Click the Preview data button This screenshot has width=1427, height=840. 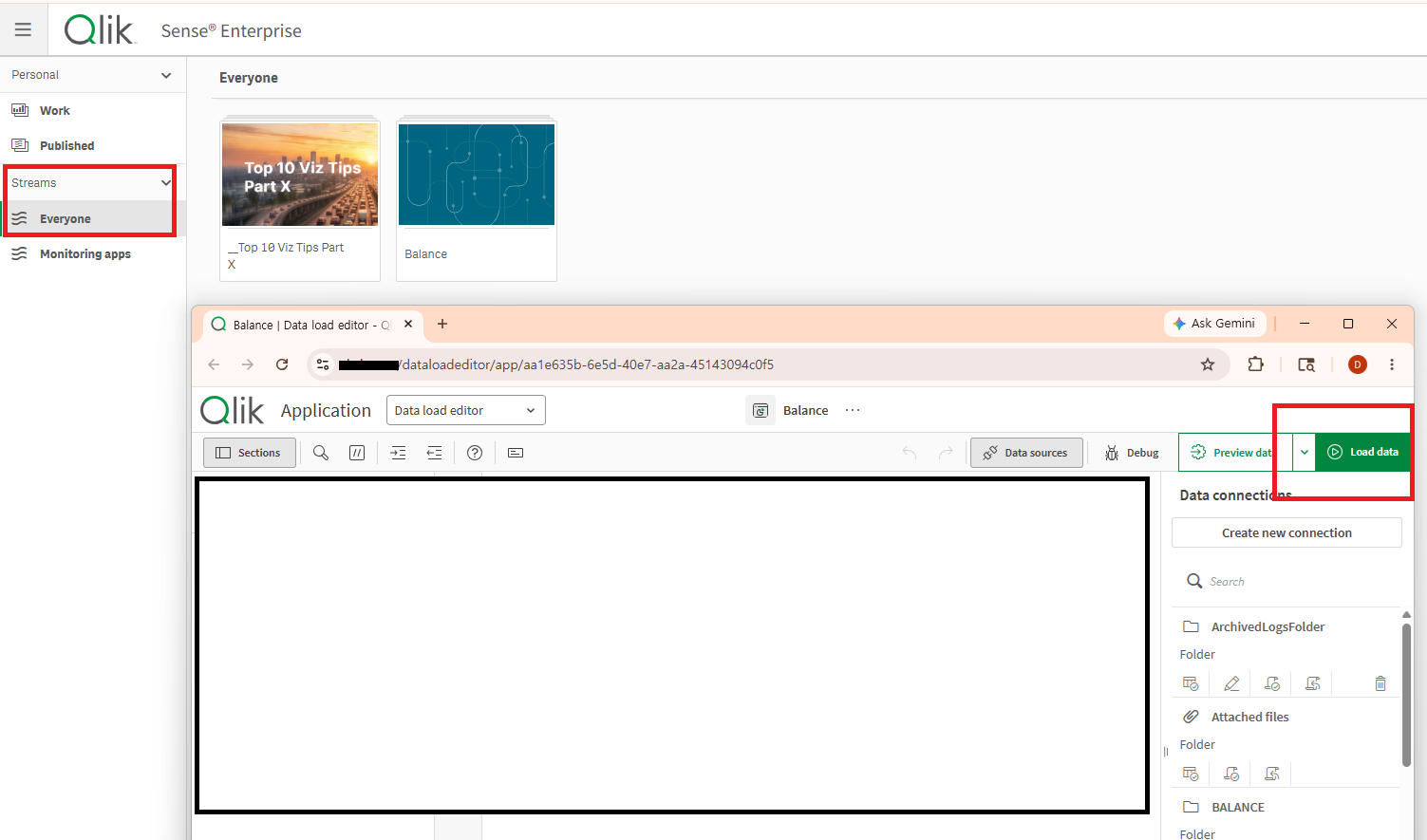tap(1235, 453)
